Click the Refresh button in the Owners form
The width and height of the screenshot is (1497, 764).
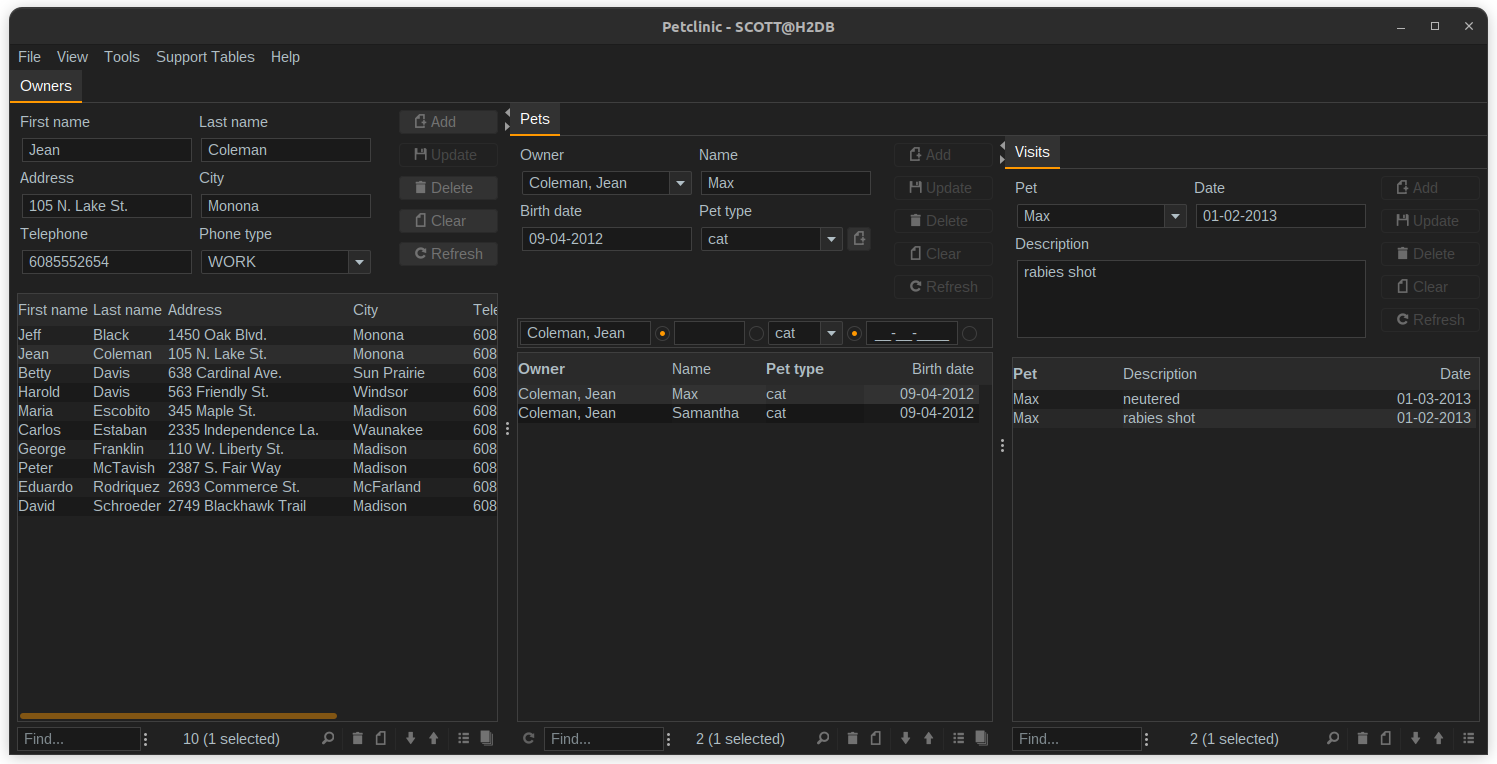pyautogui.click(x=448, y=254)
